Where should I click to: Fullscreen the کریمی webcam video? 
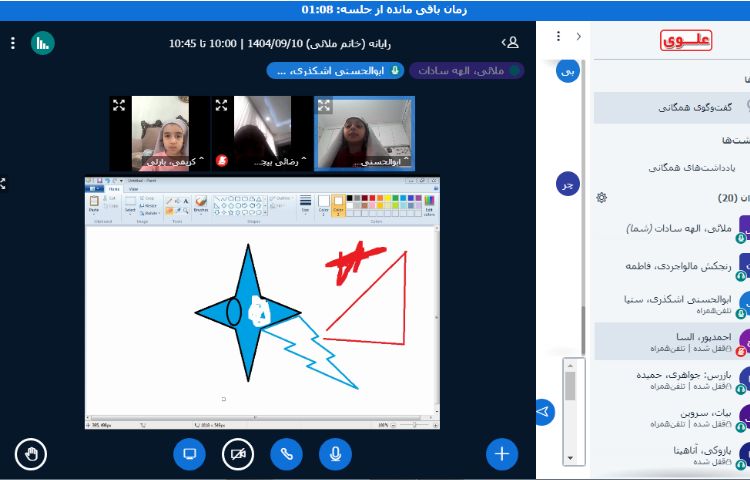119,105
